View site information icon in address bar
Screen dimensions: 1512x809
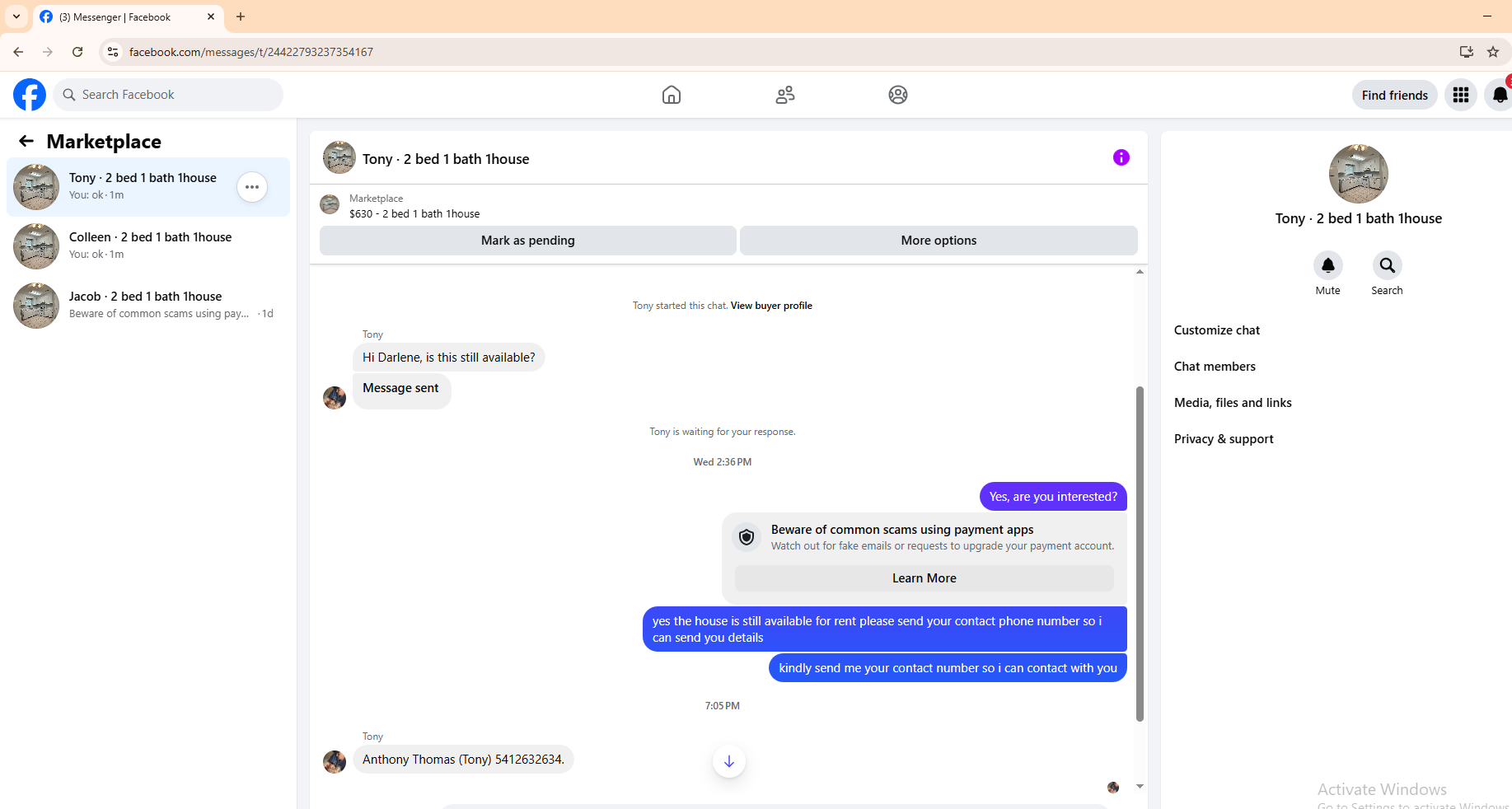[x=113, y=52]
